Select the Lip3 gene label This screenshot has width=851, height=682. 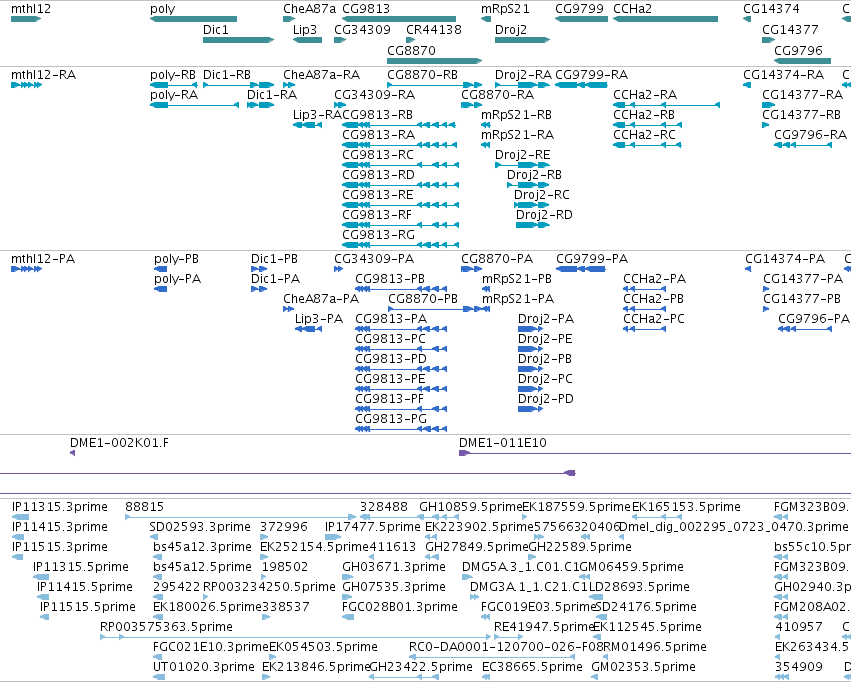pyautogui.click(x=304, y=29)
